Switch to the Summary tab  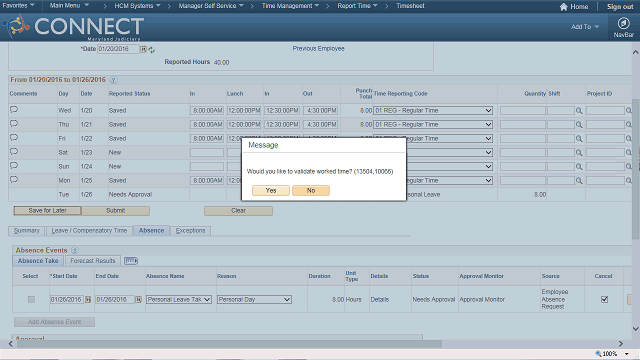point(27,231)
